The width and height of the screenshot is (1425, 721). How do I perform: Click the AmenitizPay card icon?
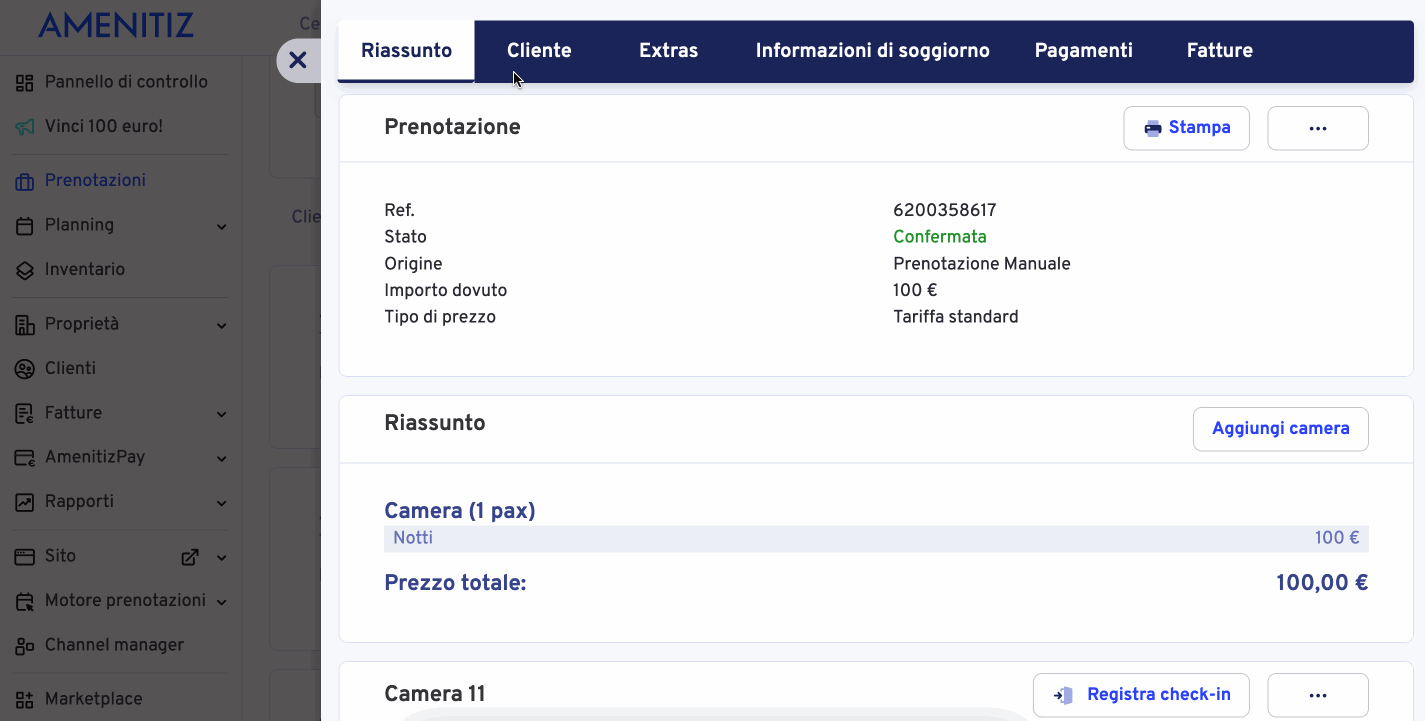tap(25, 457)
